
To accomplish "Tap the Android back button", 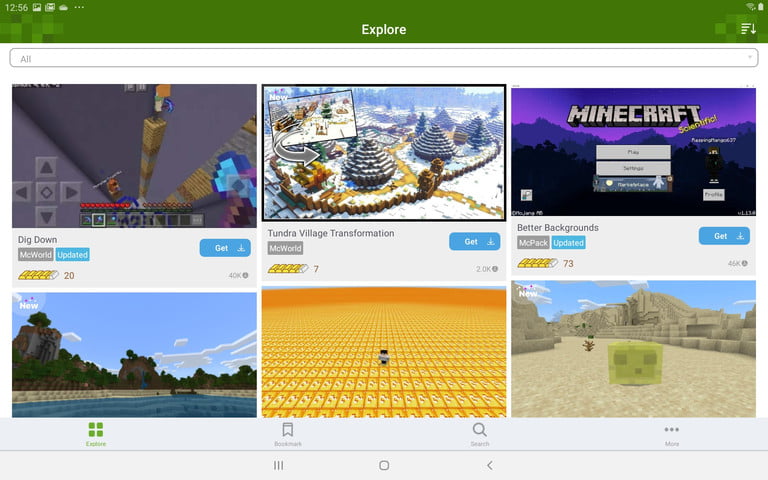I will point(490,465).
